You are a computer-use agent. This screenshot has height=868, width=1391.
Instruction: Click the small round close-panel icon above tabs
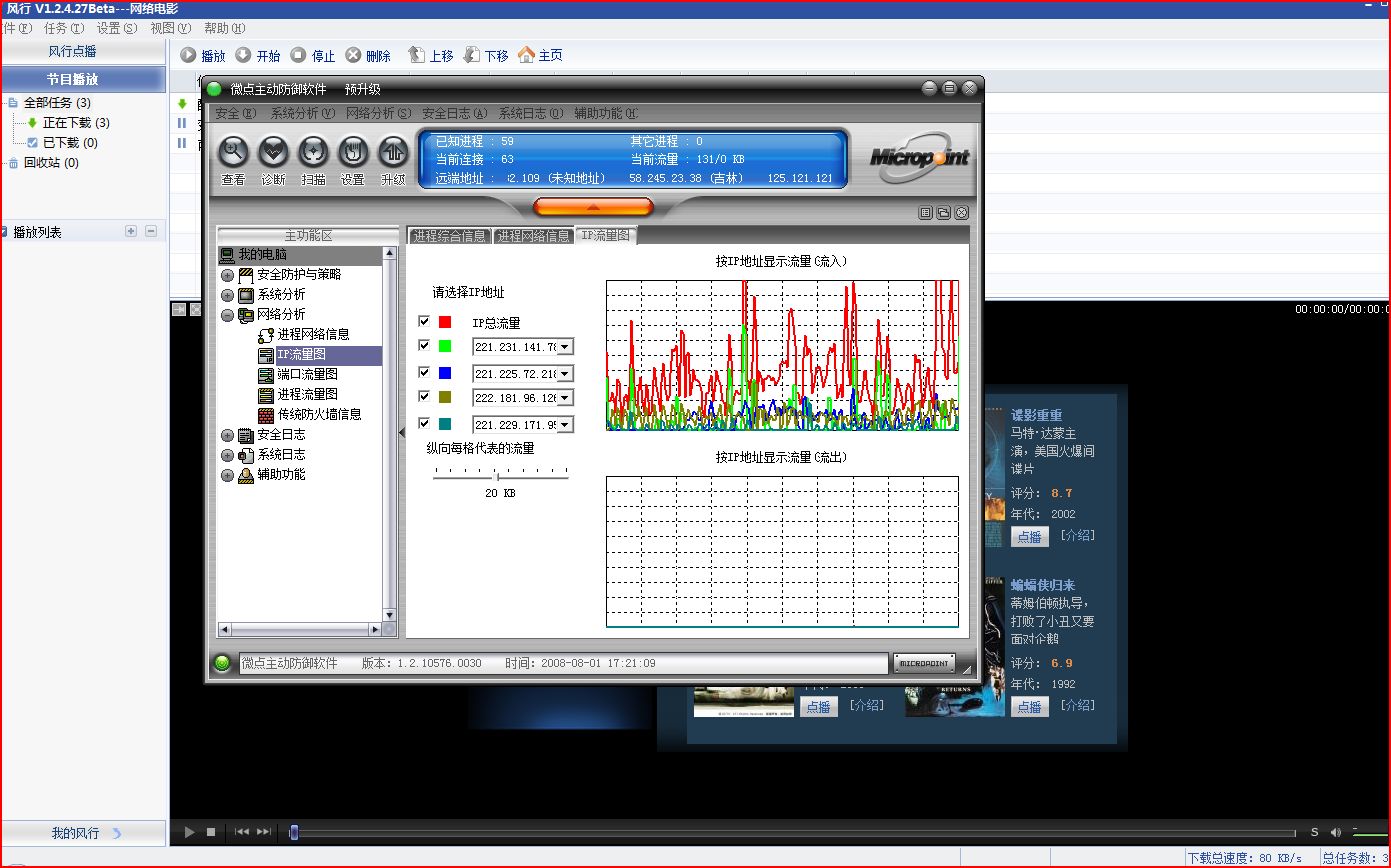coord(961,212)
